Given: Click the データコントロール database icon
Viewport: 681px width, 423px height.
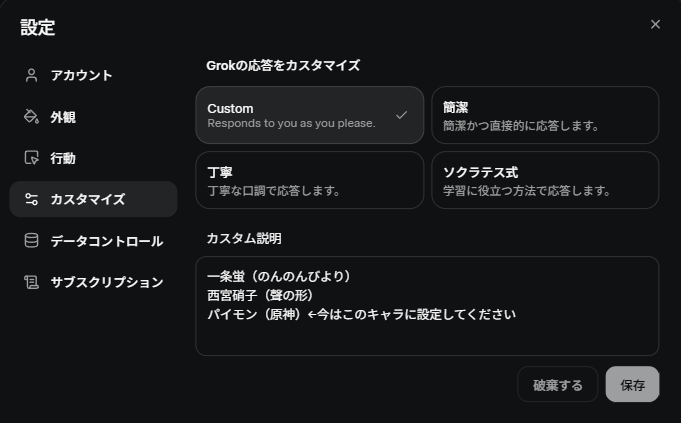Looking at the screenshot, I should pos(31,241).
